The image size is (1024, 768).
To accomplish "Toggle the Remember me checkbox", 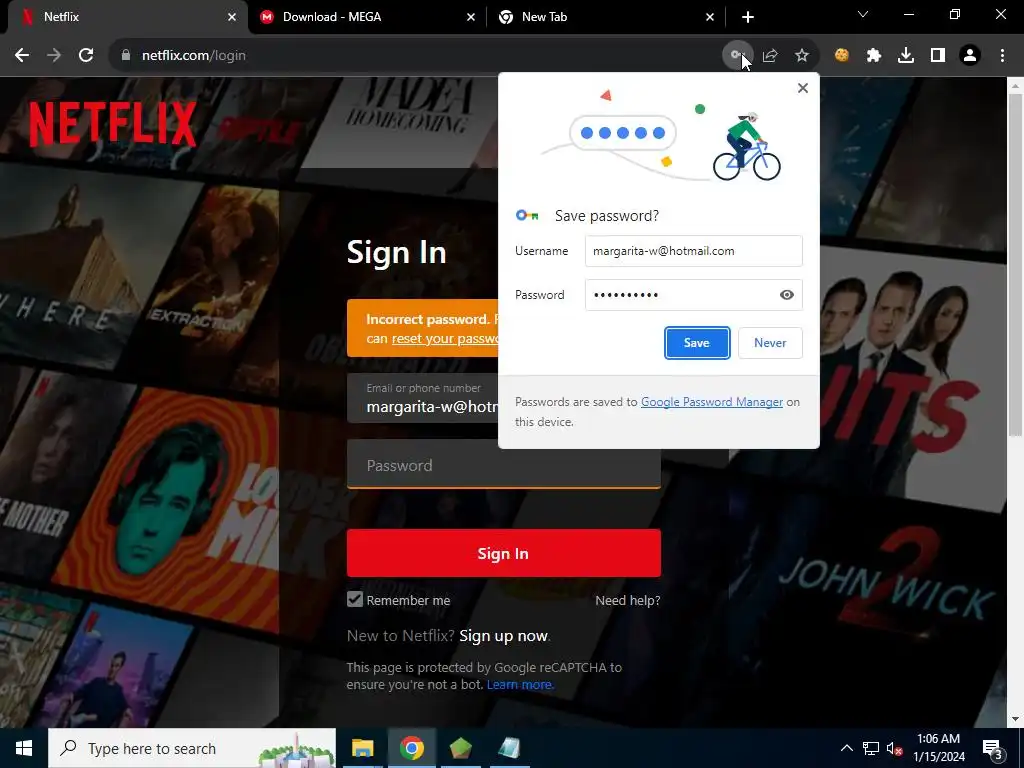I will (355, 600).
